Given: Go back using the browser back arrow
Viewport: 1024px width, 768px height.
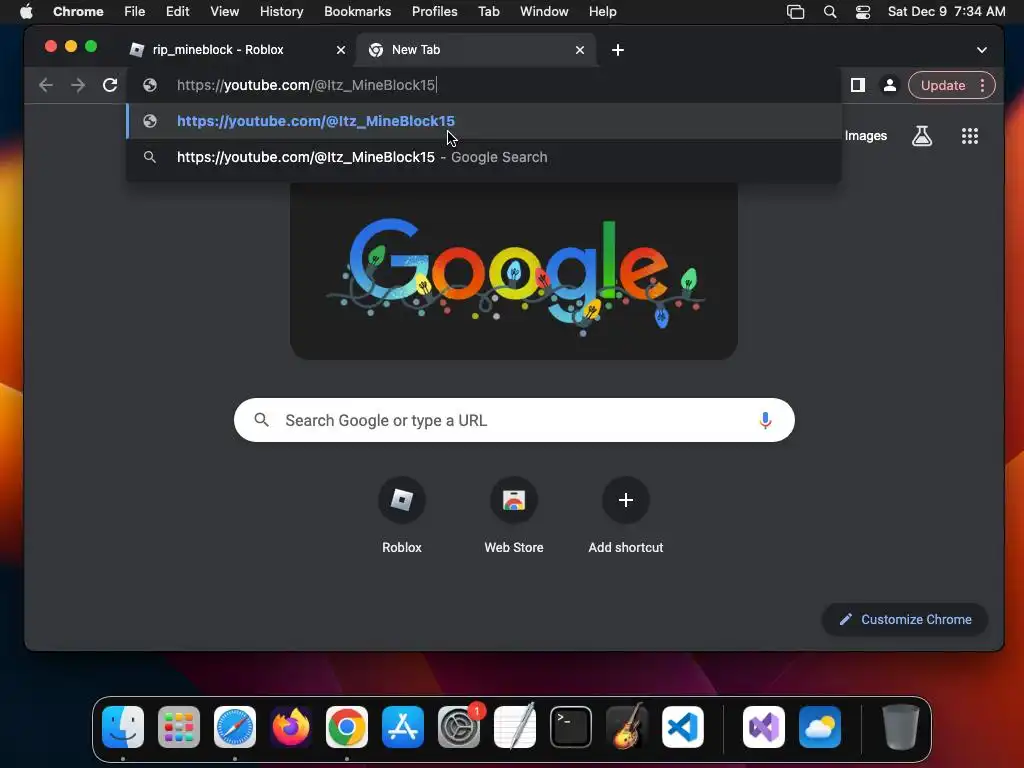Looking at the screenshot, I should (x=46, y=85).
